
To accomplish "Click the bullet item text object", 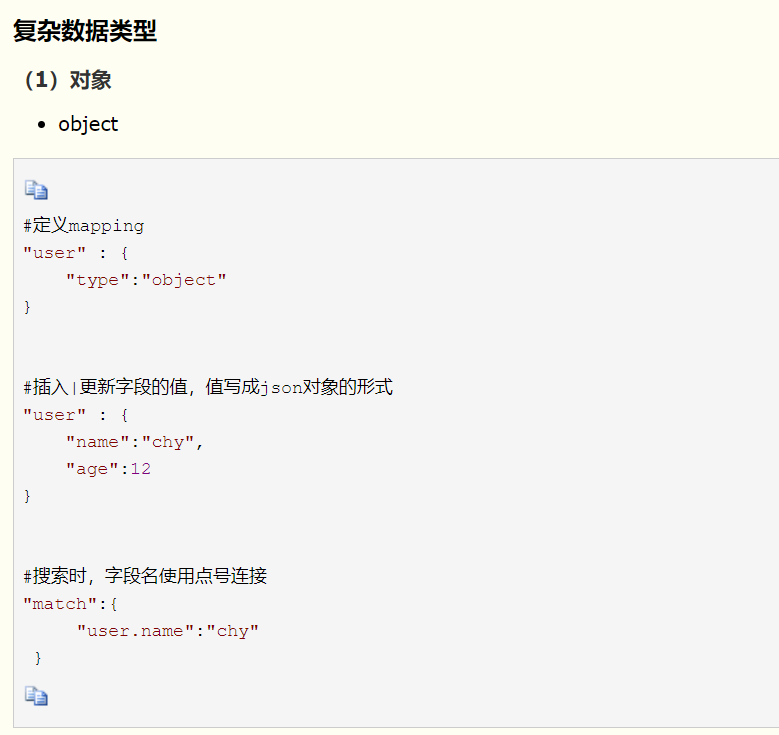I will (x=88, y=124).
